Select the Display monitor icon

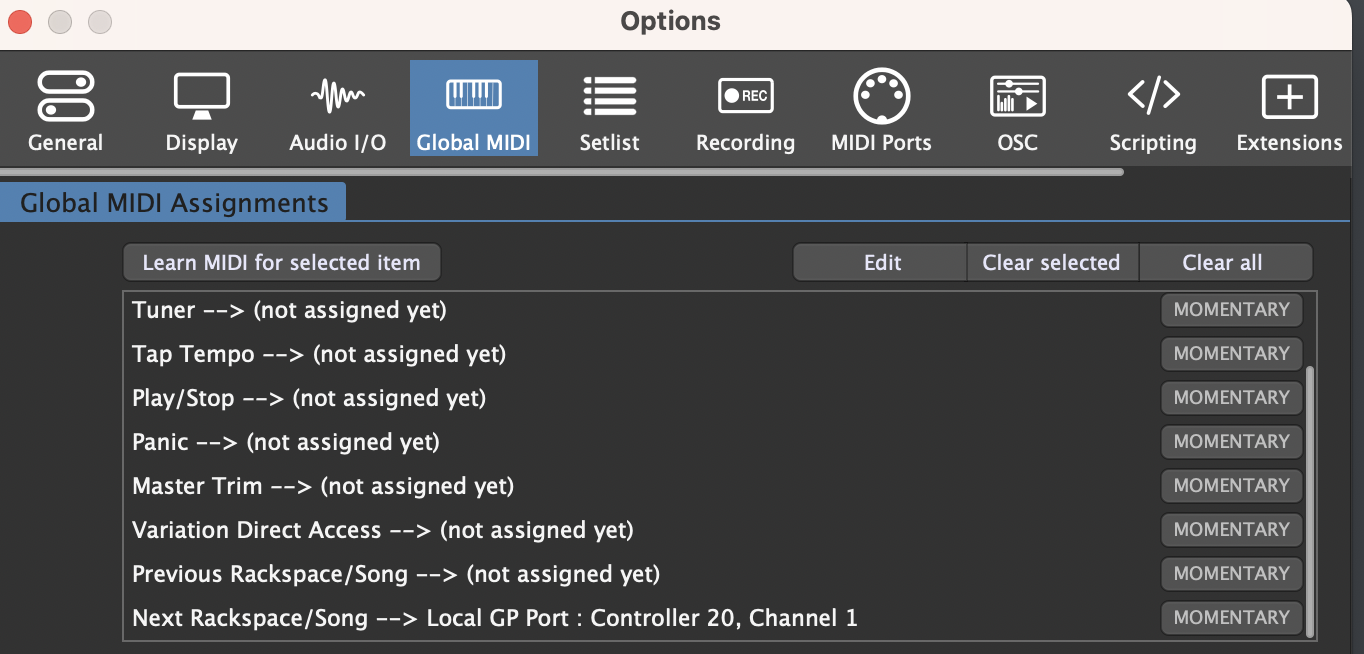coord(201,96)
